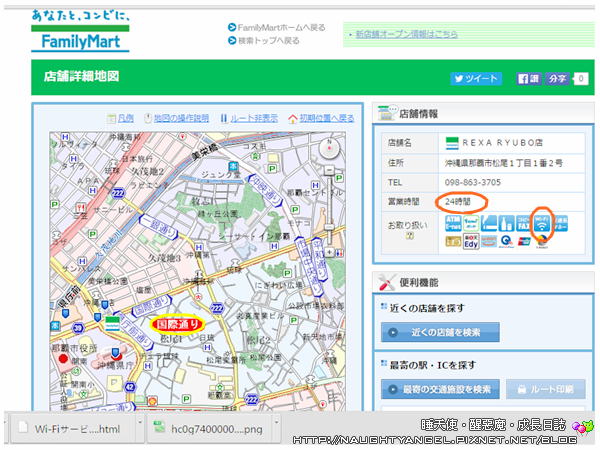600x450 pixels.
Task: Click the 'ルート印刷' print button
Action: [x=546, y=389]
